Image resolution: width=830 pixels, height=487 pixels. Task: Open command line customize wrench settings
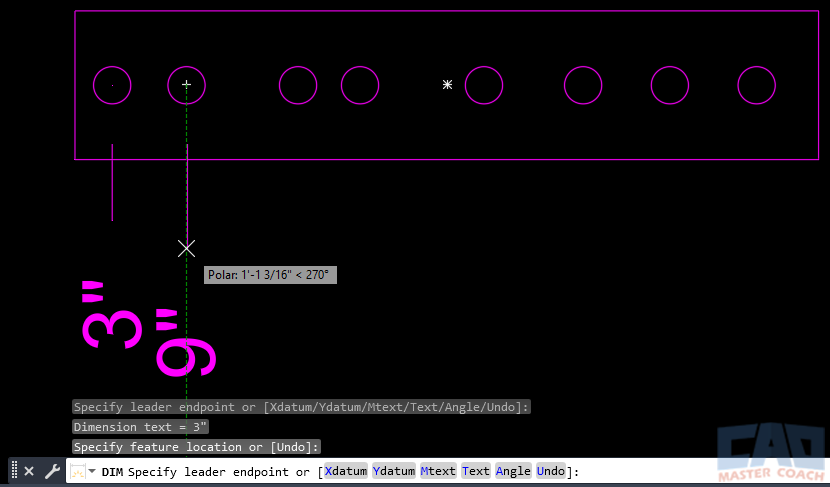point(52,471)
